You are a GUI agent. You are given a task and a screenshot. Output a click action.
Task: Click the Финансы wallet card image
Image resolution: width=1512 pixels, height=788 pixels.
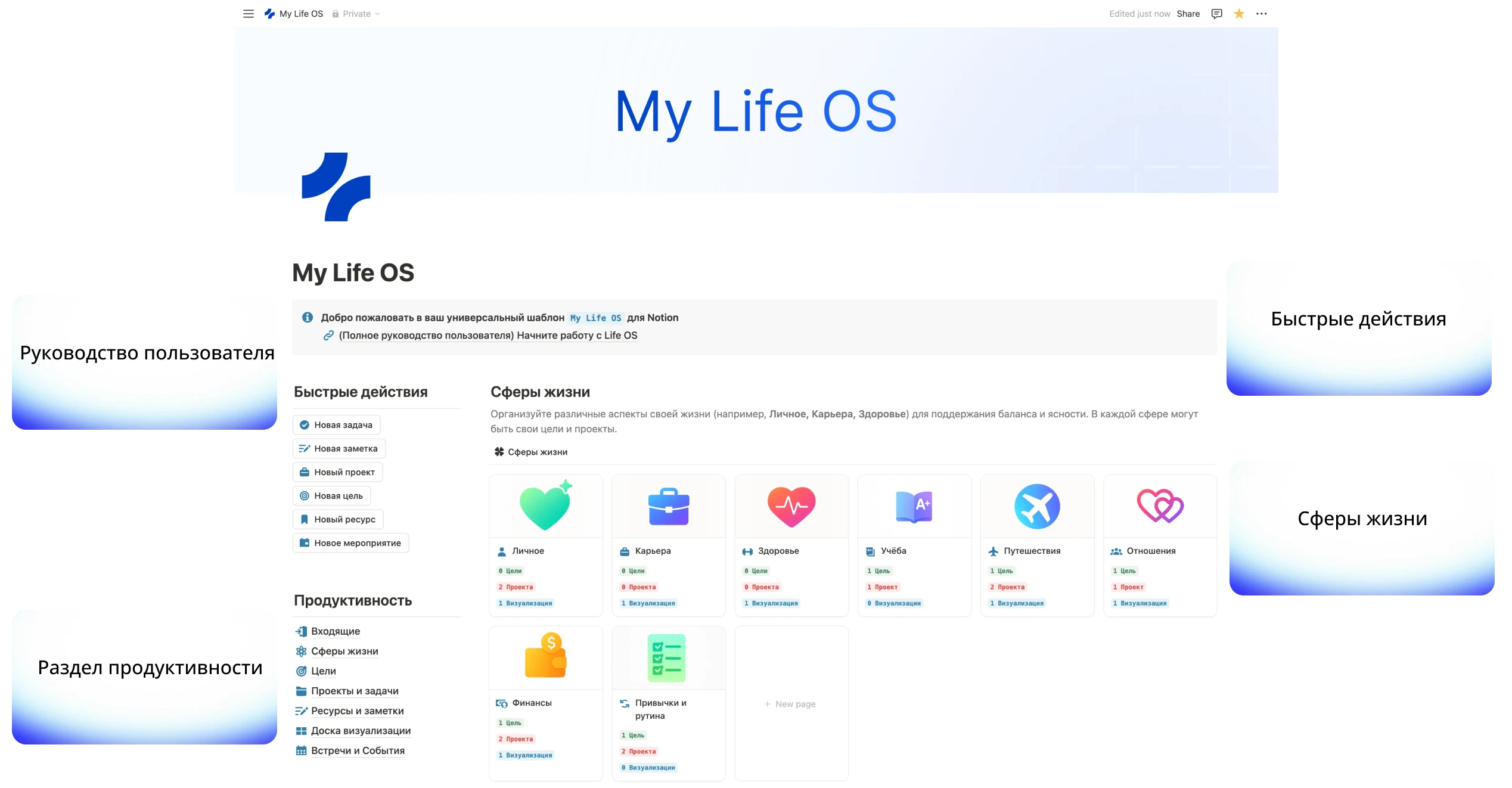coord(545,658)
